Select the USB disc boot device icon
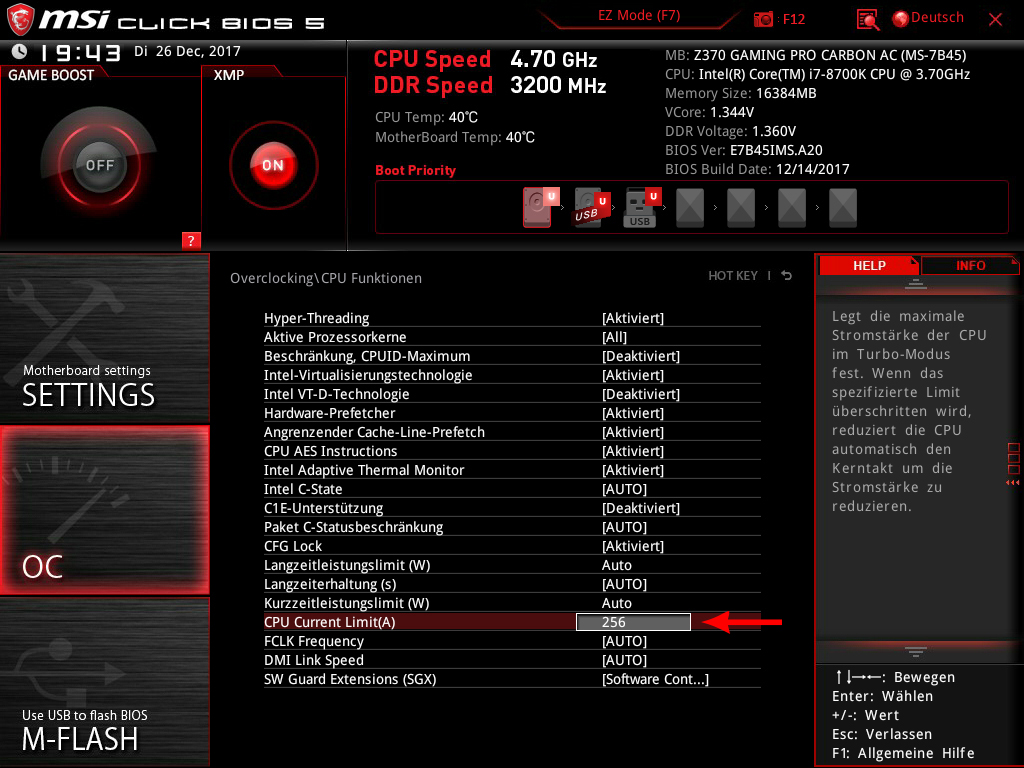 click(590, 207)
